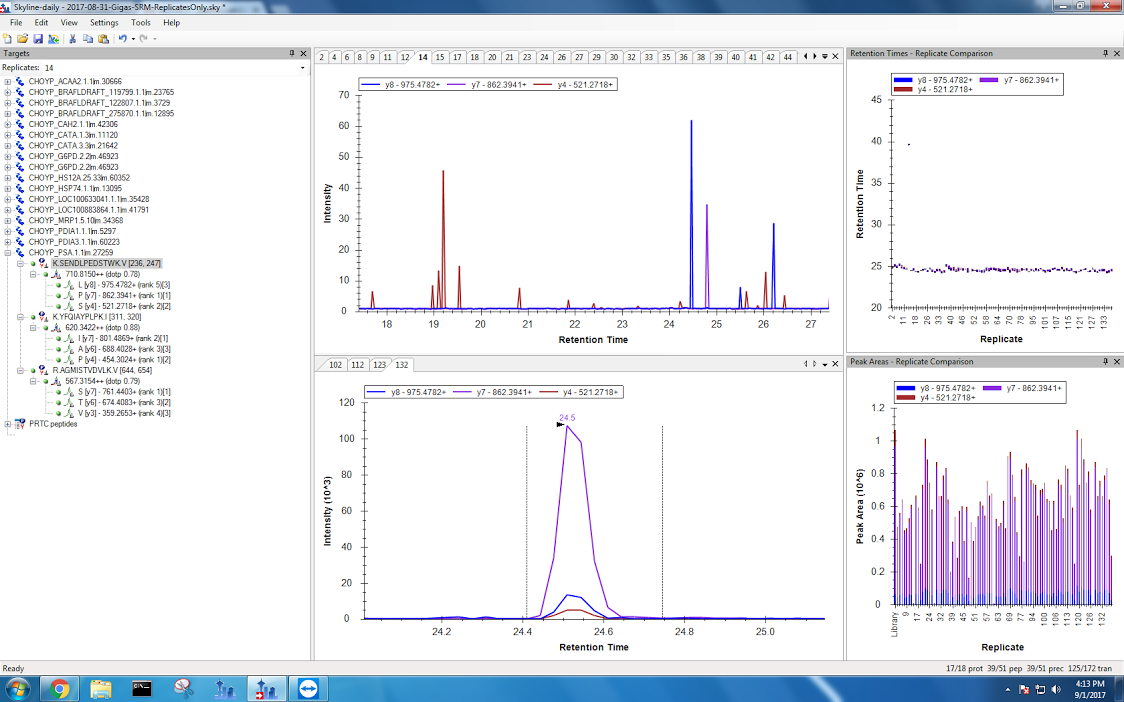
Task: Click the Cut scissors icon
Action: click(73, 38)
